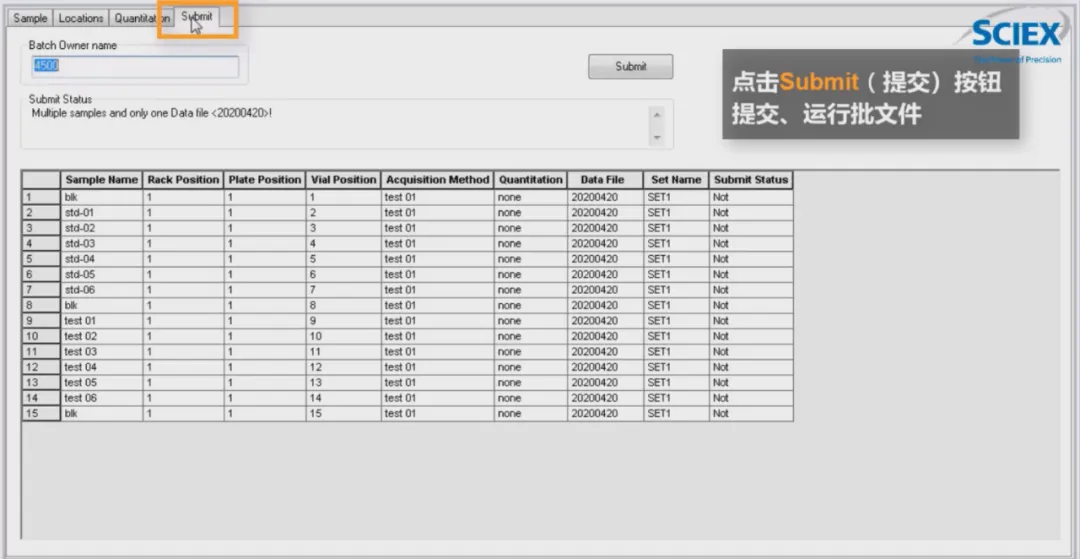Click the Plate Position column header

264,180
